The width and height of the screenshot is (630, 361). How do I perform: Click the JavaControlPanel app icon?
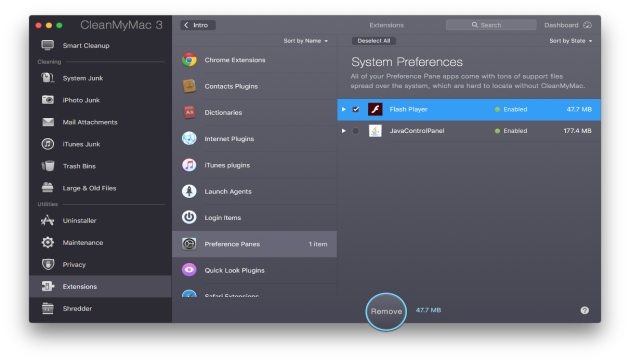click(x=375, y=131)
